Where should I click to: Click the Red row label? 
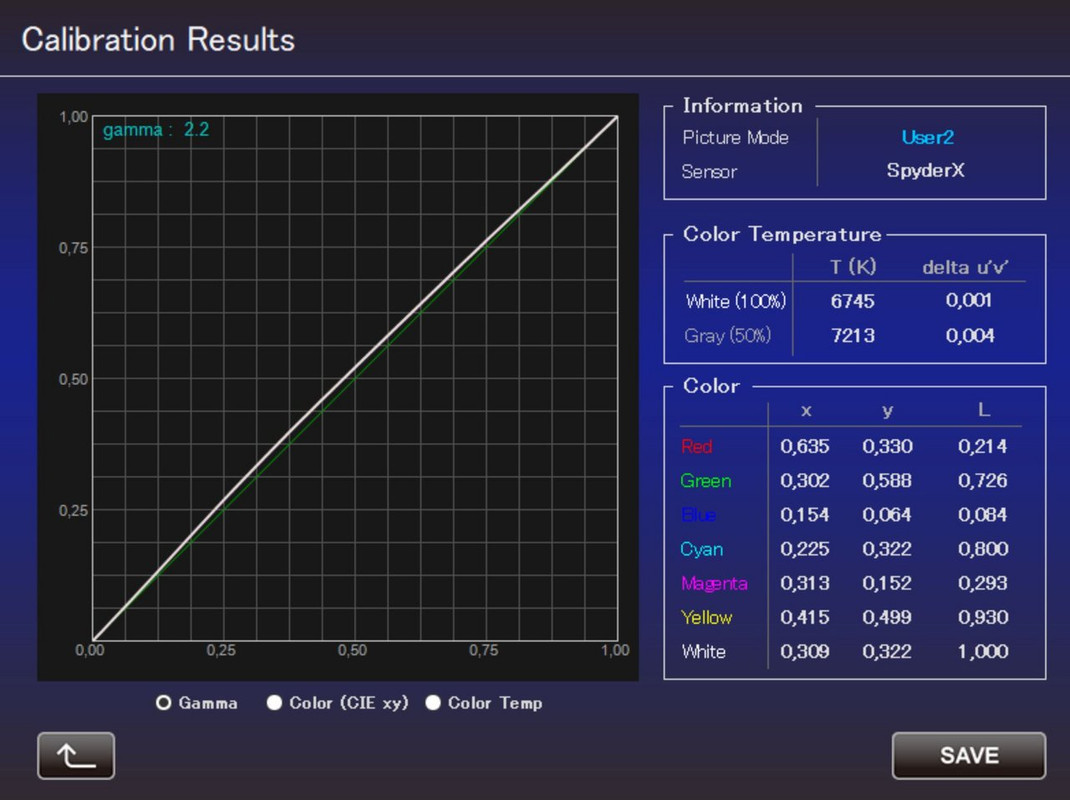(697, 446)
